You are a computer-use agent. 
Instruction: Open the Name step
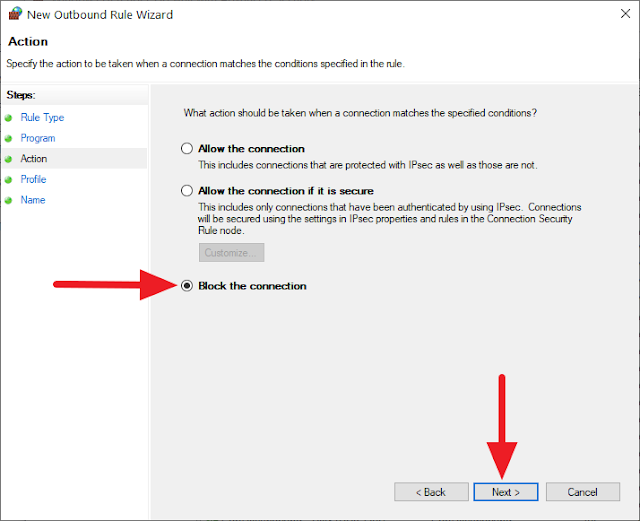(x=33, y=200)
